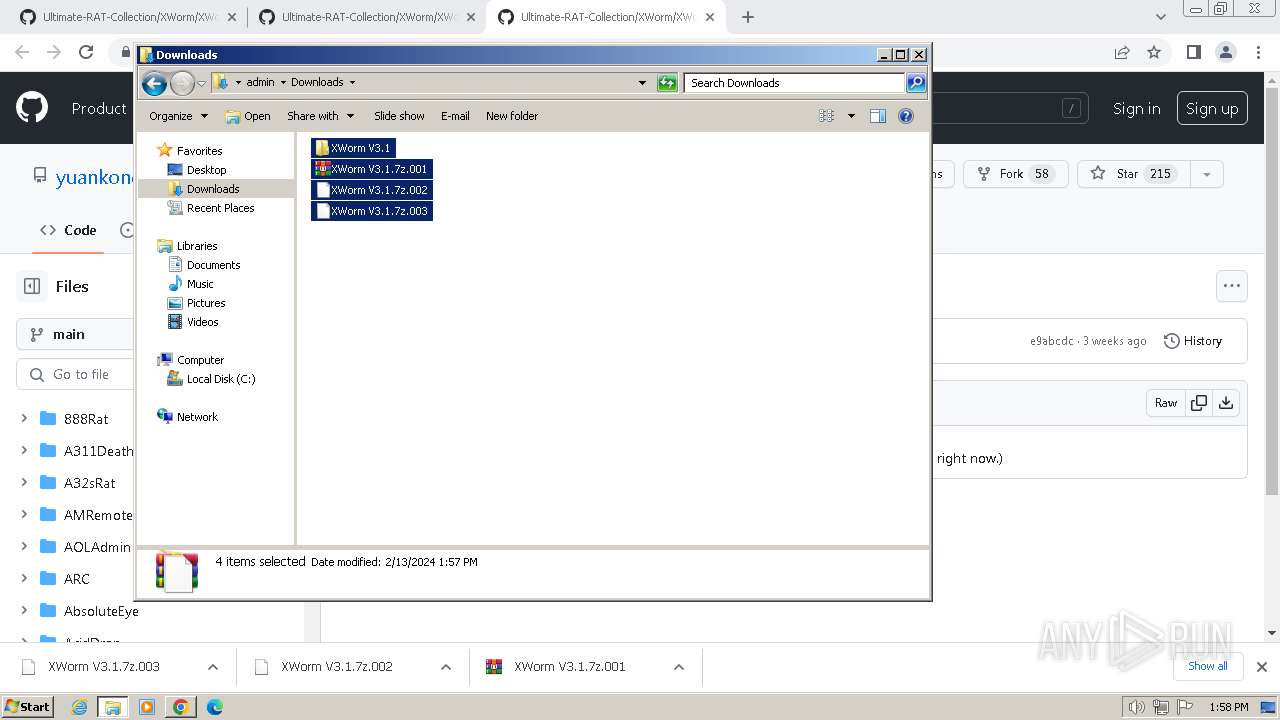Select XWorm V3.1.7z.002 file
Viewport: 1280px width, 720px height.
(371, 190)
